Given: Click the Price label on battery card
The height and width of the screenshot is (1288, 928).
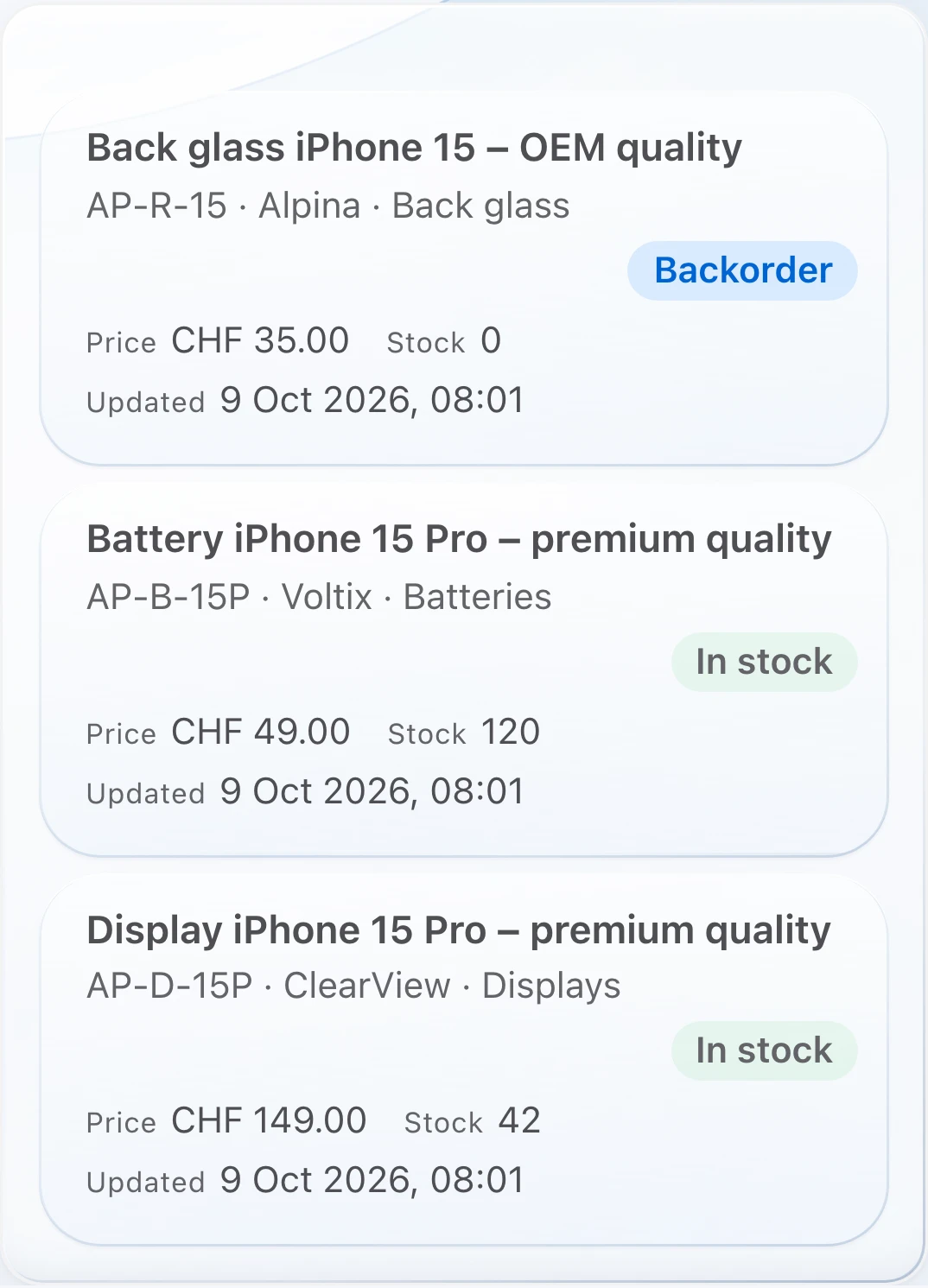Looking at the screenshot, I should click(121, 734).
